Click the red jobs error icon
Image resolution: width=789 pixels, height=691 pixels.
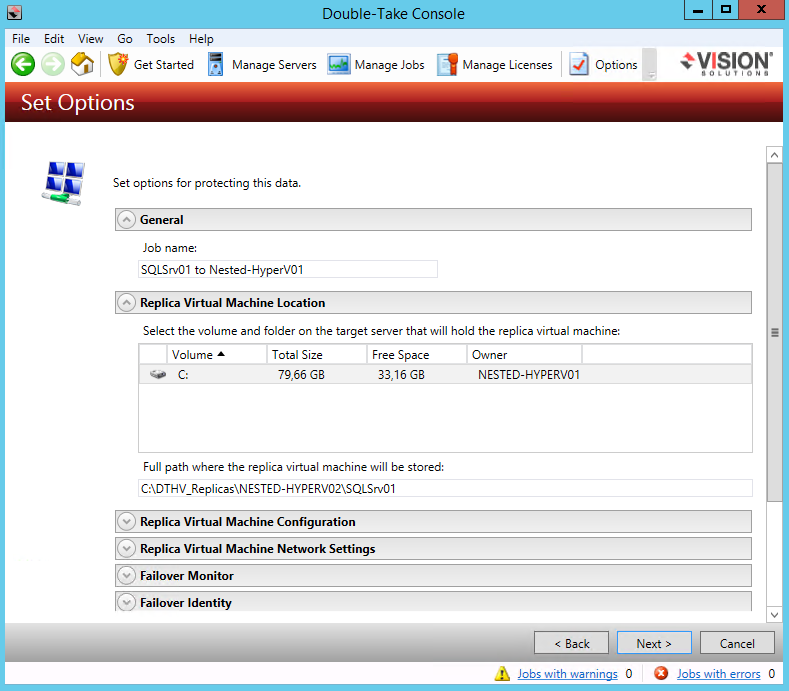click(661, 673)
